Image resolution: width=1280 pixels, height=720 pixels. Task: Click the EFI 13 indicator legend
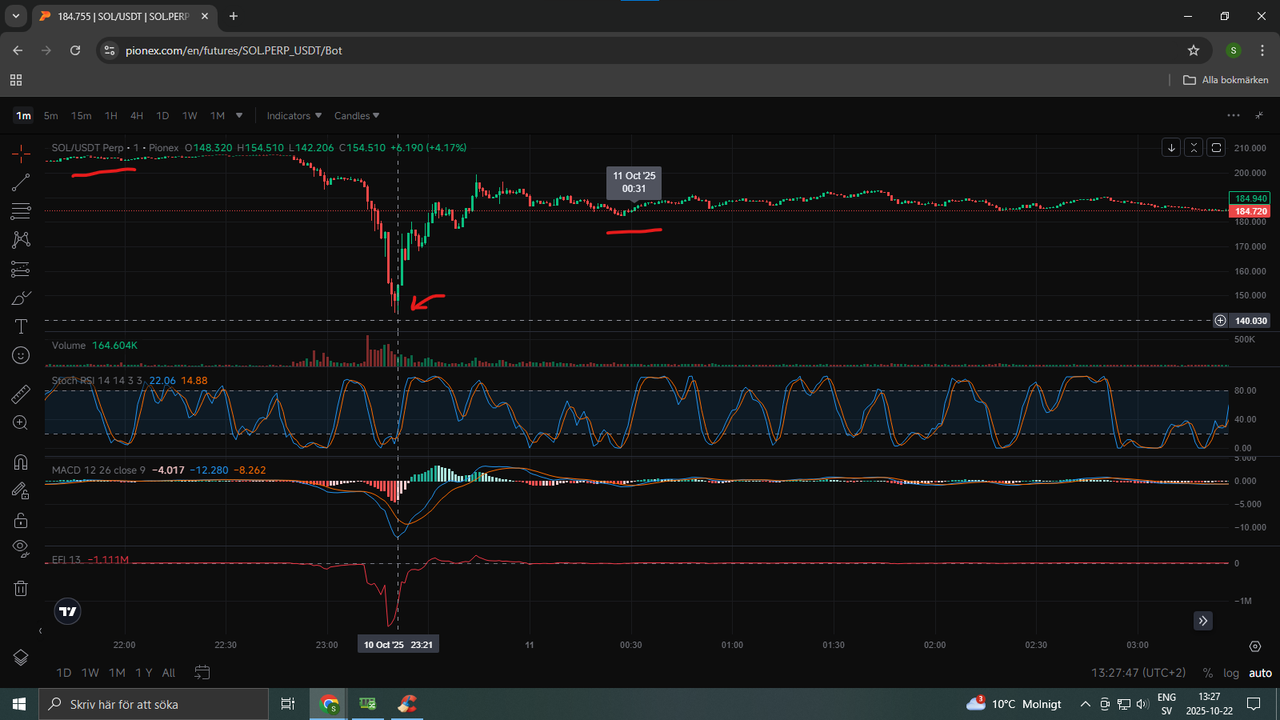(67, 559)
